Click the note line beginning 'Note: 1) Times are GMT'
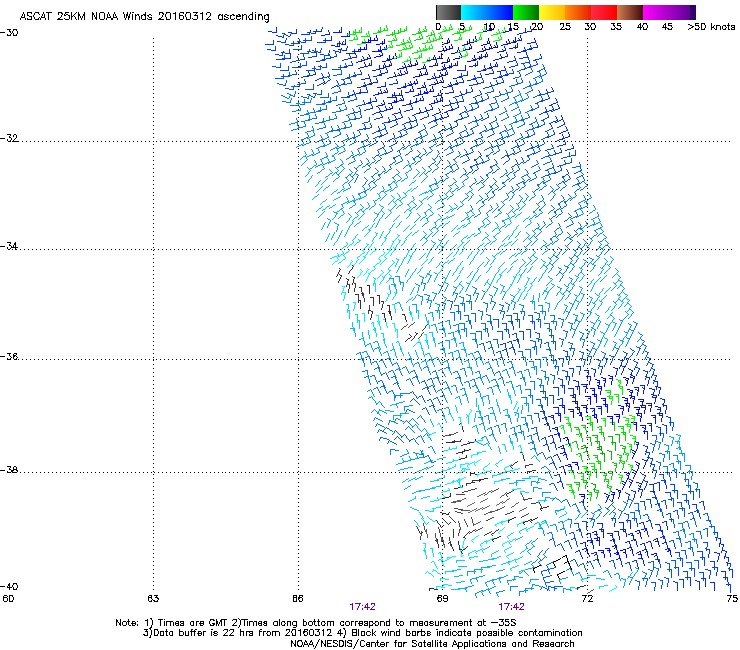740x650 pixels. [x=315, y=623]
